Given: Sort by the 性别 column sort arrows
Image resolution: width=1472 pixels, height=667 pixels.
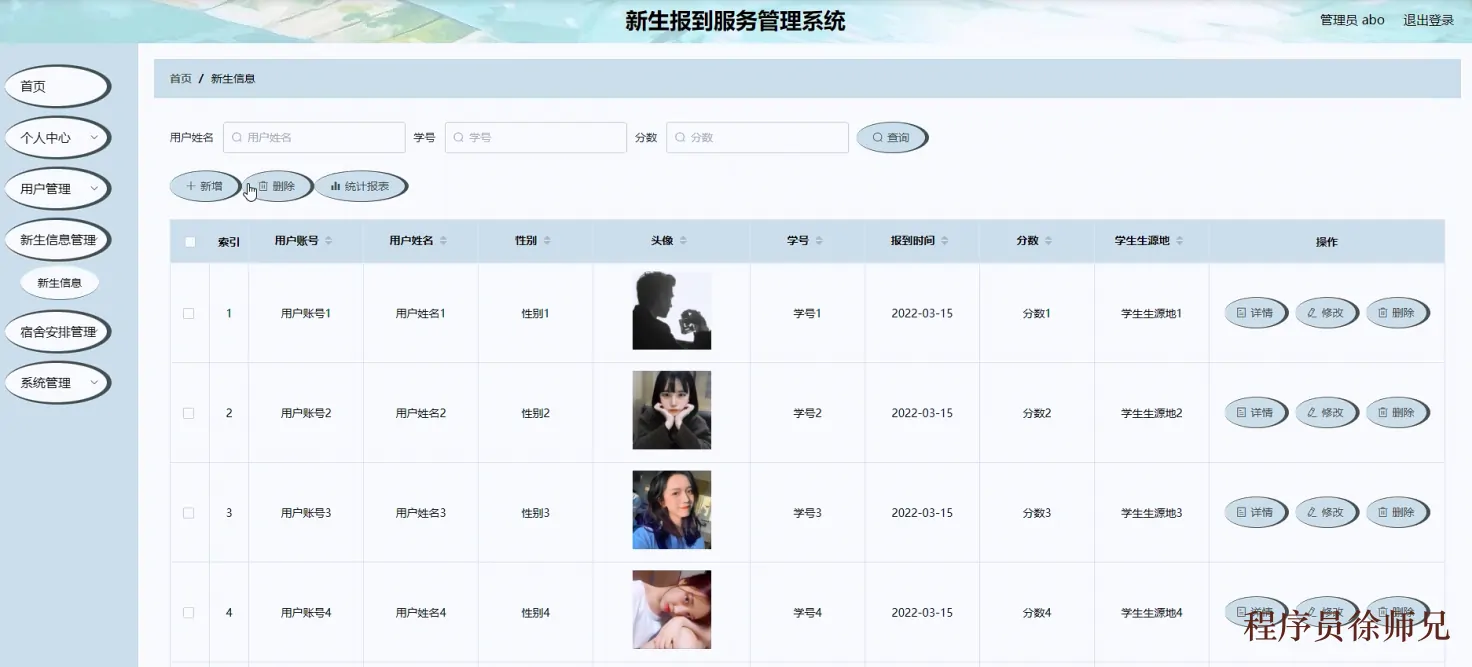Looking at the screenshot, I should (x=547, y=241).
